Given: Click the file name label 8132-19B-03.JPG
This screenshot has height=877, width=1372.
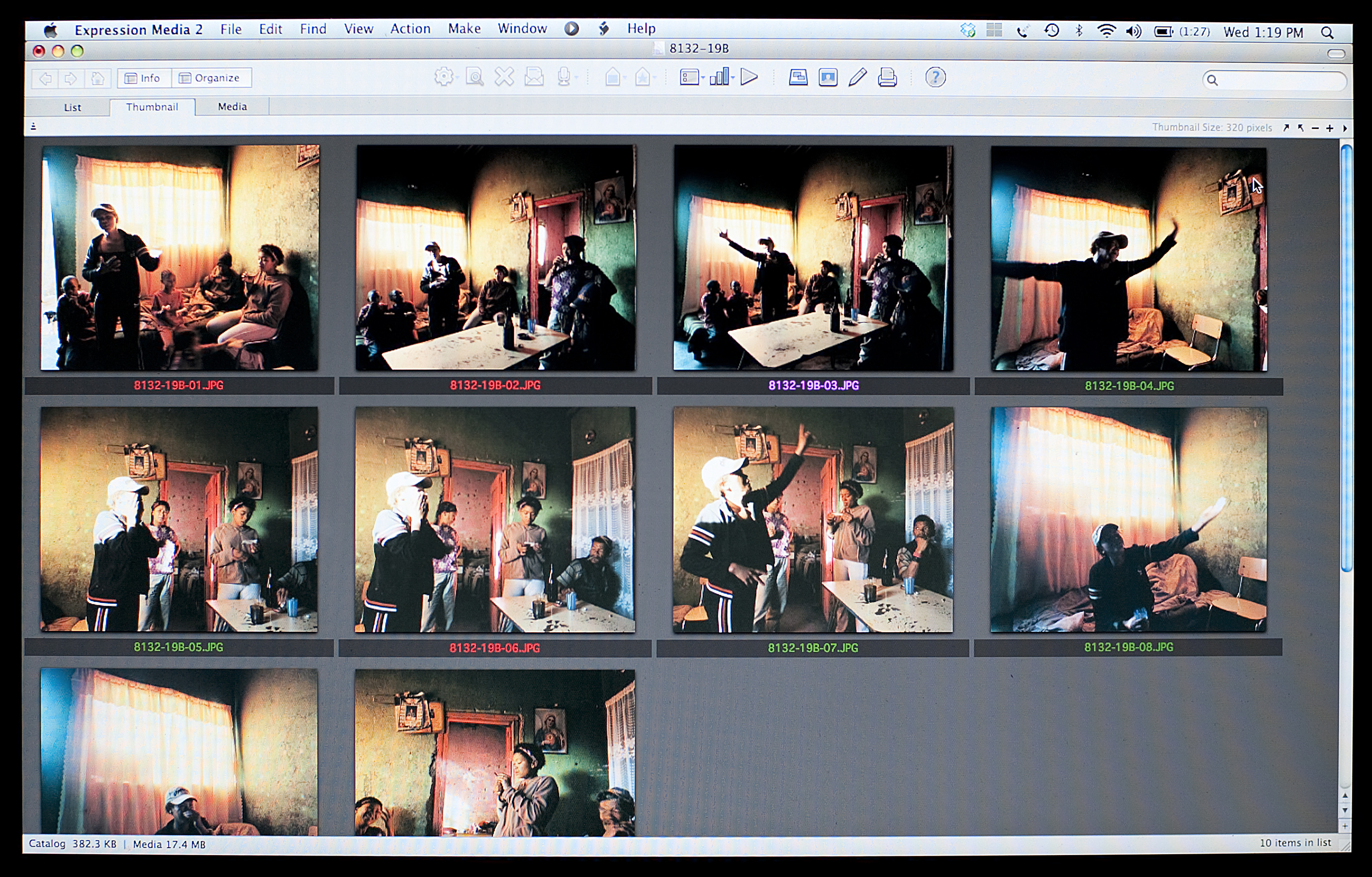Looking at the screenshot, I should tap(813, 386).
